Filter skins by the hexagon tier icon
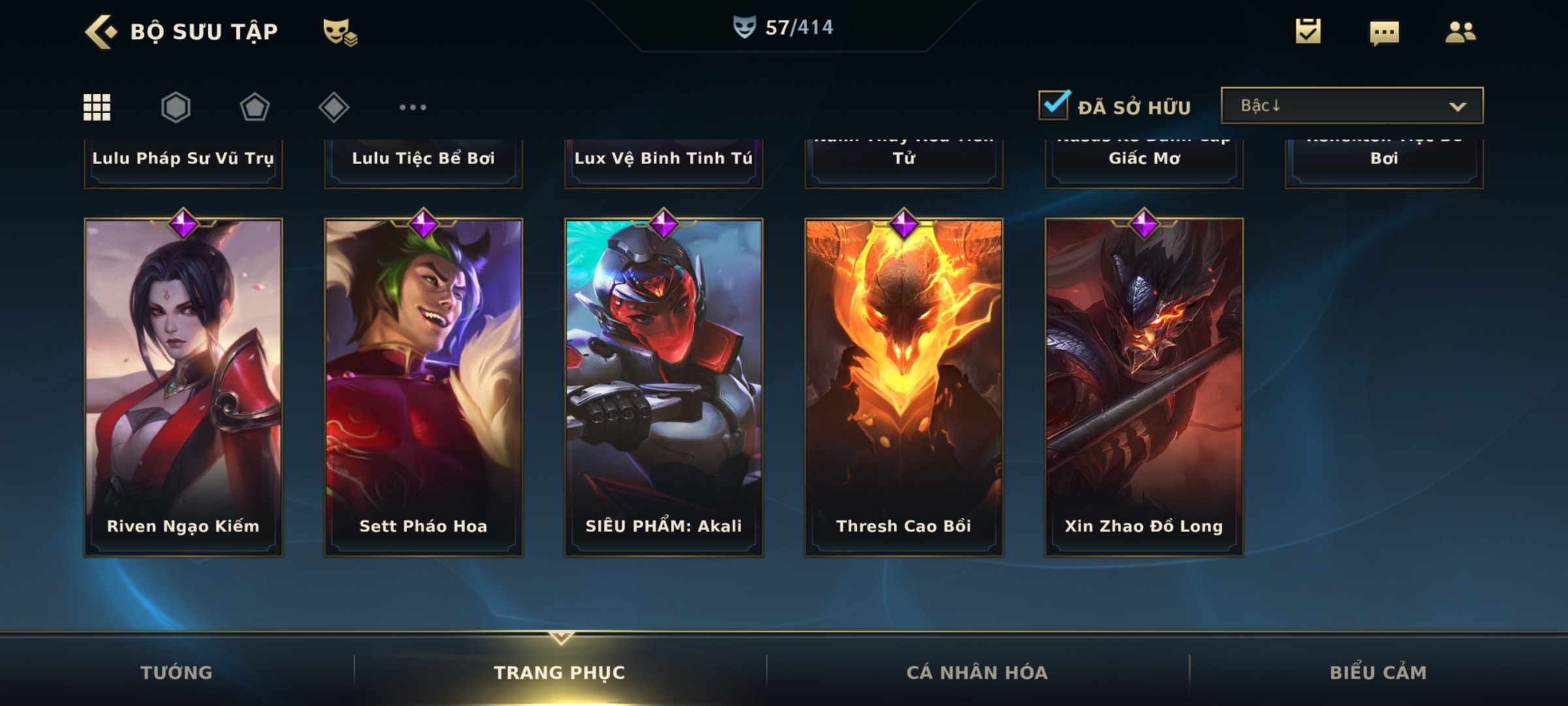 pyautogui.click(x=176, y=107)
